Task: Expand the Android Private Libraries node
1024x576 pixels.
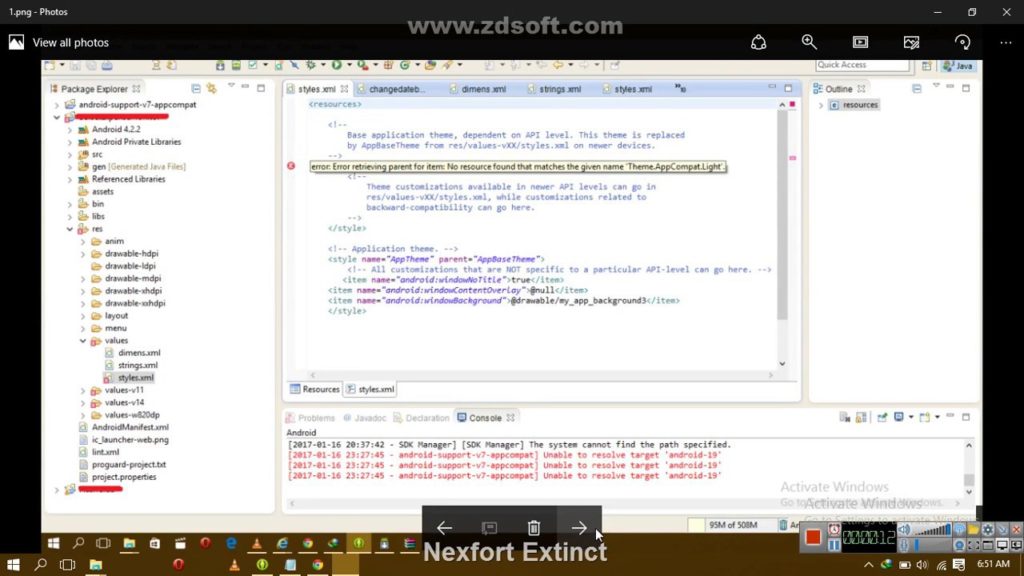Action: click(x=70, y=142)
